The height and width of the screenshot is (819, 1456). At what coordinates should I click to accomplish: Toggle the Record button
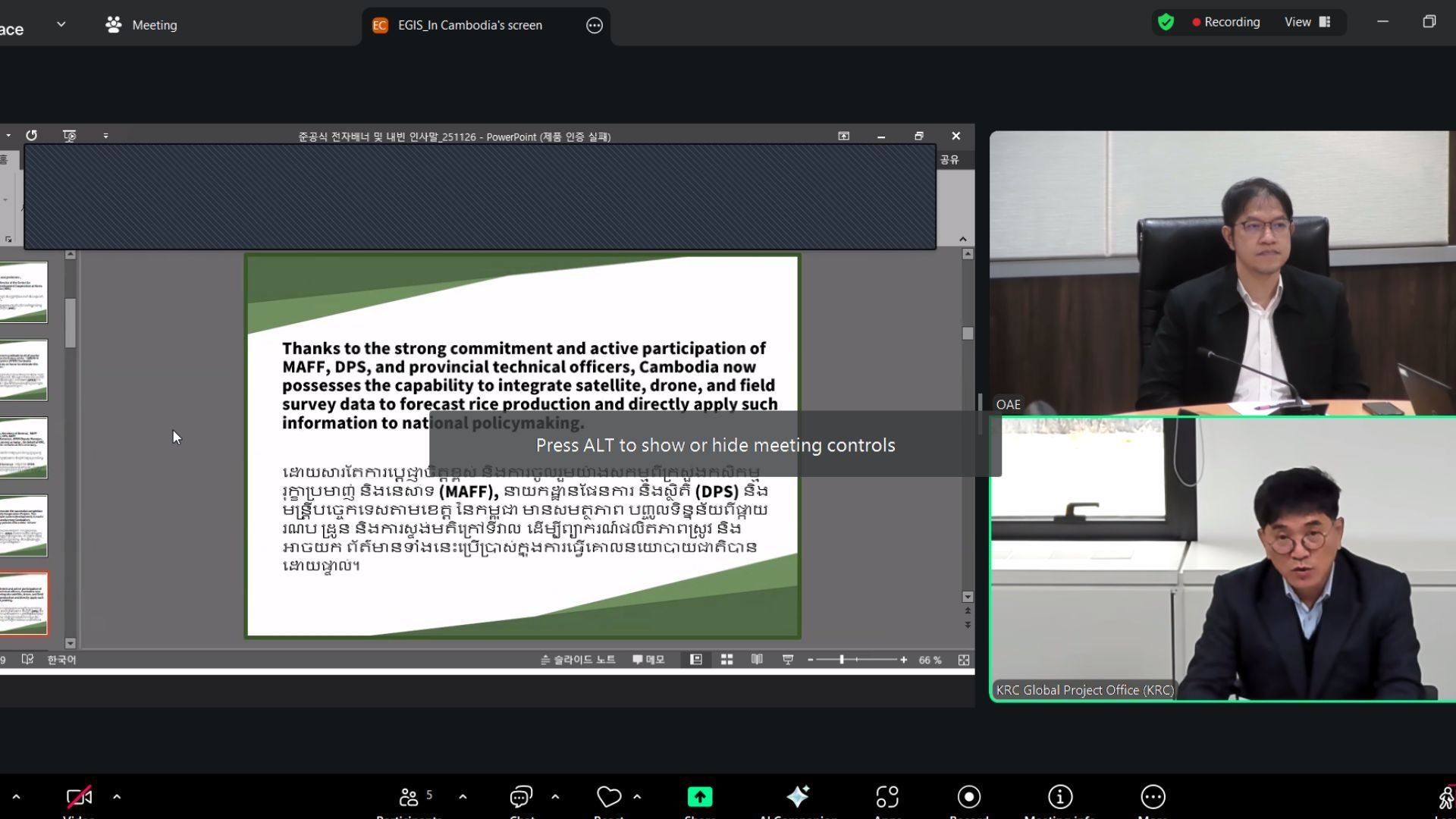(x=968, y=797)
